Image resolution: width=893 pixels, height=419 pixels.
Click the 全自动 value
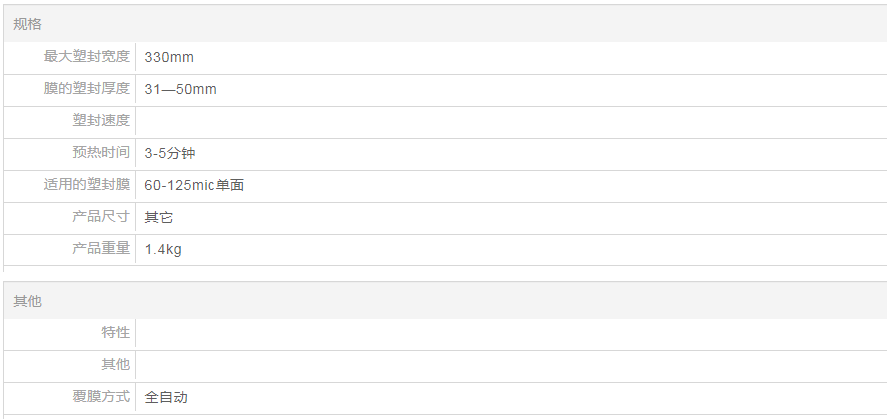[x=166, y=397]
